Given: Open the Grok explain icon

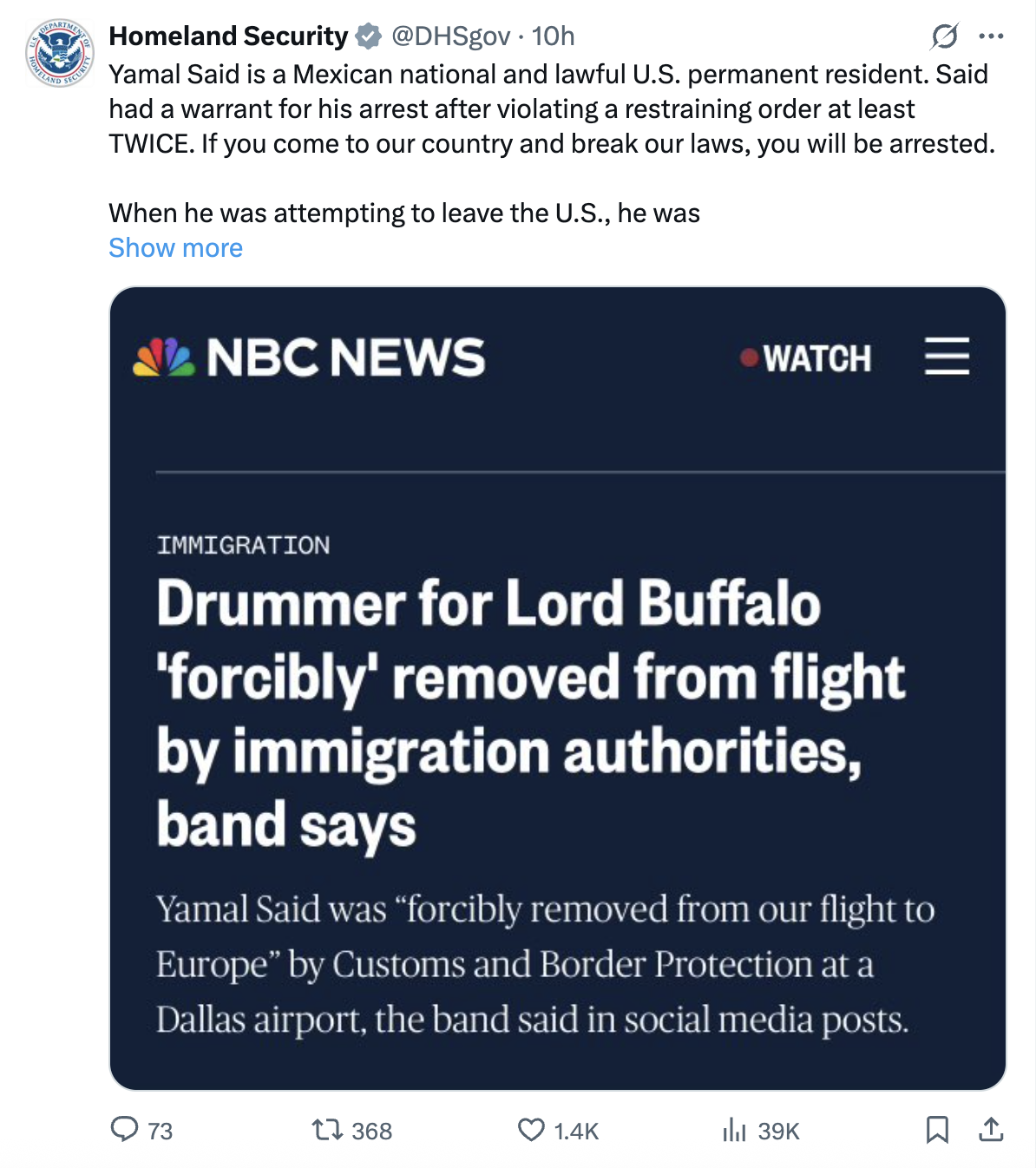Looking at the screenshot, I should [944, 36].
